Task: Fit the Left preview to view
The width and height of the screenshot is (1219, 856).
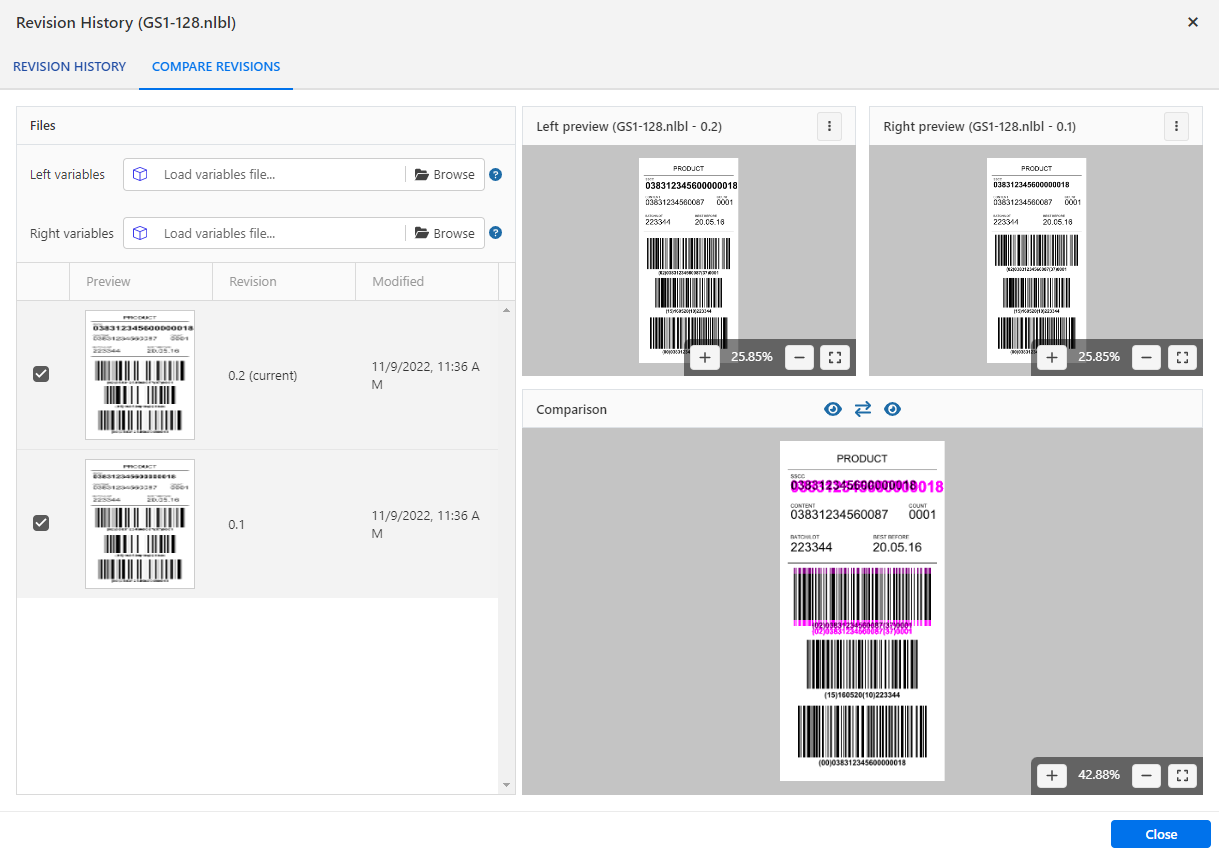Action: [x=835, y=357]
